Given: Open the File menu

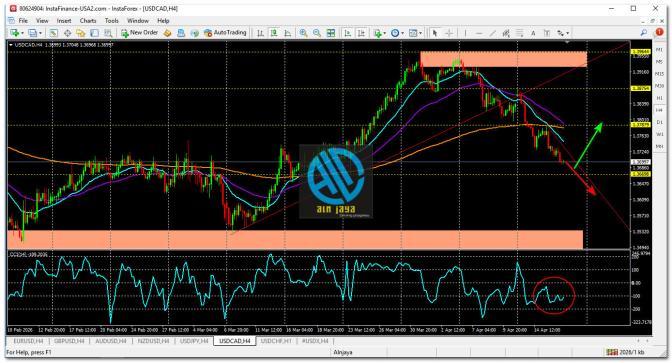Looking at the screenshot, I should point(23,21).
